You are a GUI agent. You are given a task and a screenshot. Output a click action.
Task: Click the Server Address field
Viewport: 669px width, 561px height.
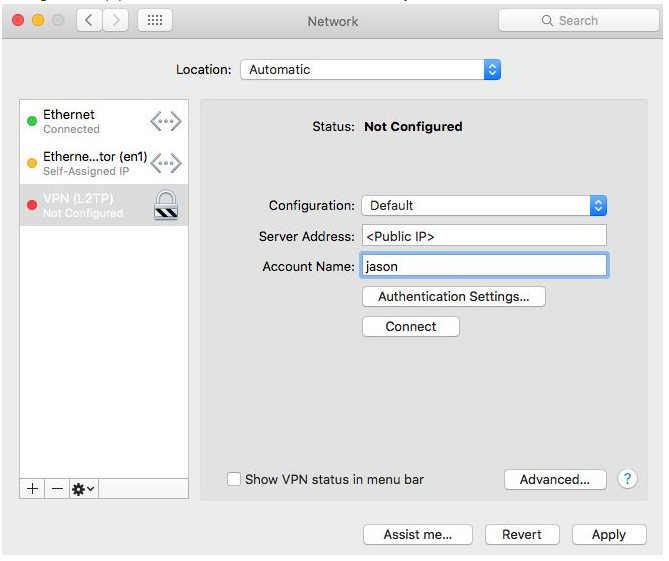click(484, 236)
